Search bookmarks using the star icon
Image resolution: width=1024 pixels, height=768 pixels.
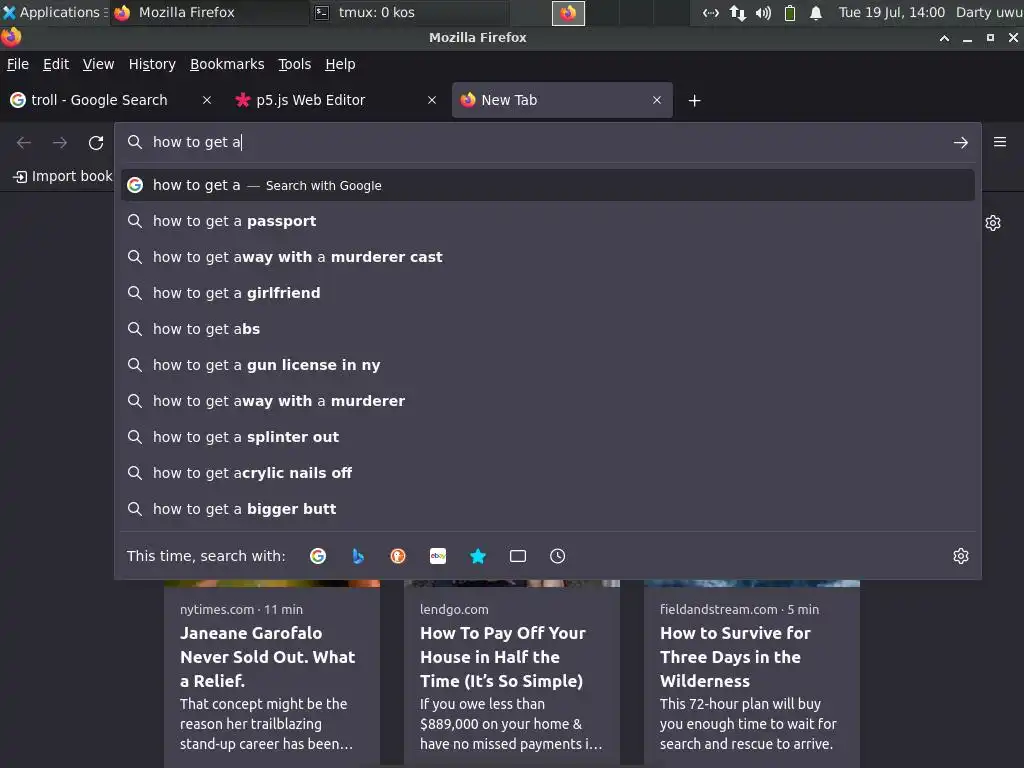click(478, 556)
